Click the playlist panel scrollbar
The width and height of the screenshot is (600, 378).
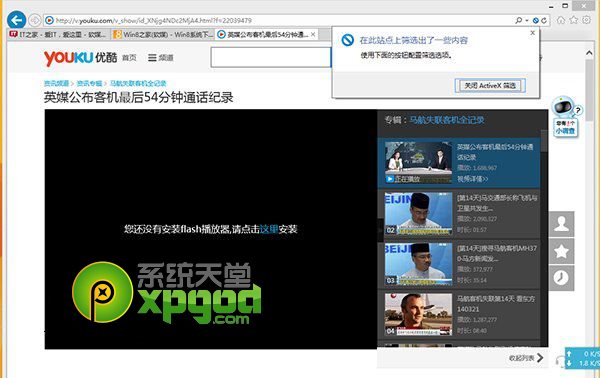click(x=544, y=142)
